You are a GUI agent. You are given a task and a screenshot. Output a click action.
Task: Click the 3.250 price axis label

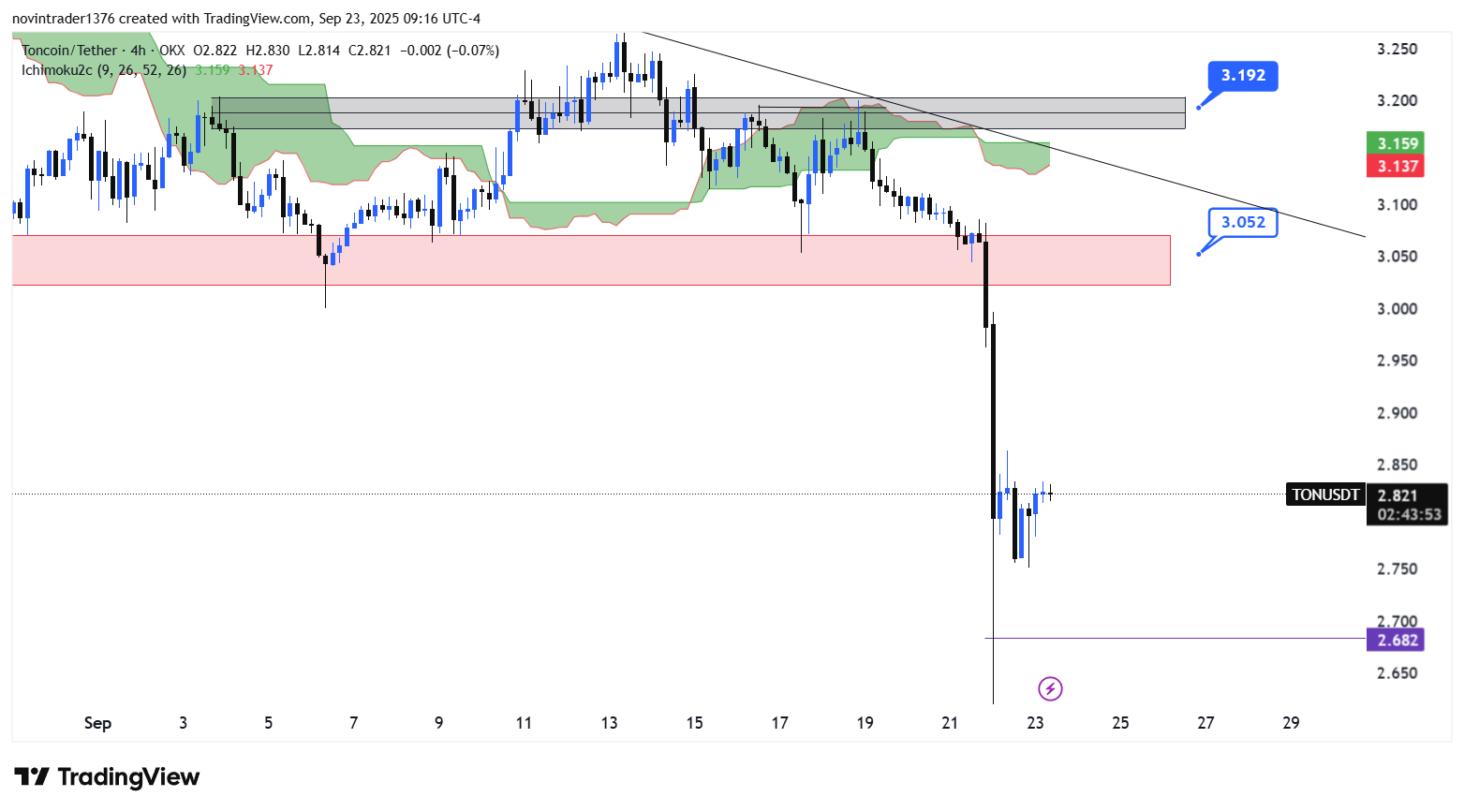pyautogui.click(x=1397, y=49)
